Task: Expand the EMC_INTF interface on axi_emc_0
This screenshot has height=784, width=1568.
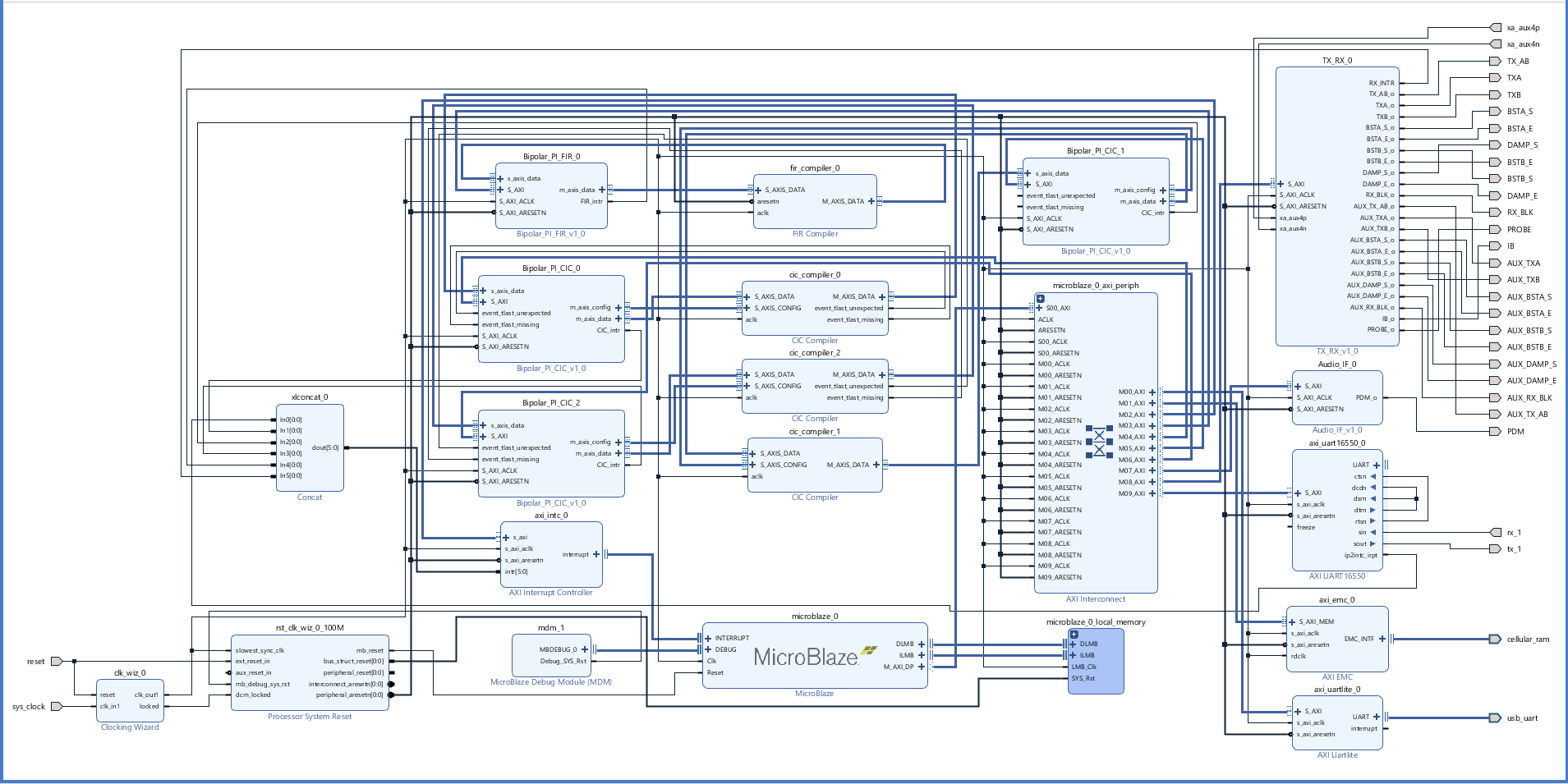Action: pos(1382,639)
